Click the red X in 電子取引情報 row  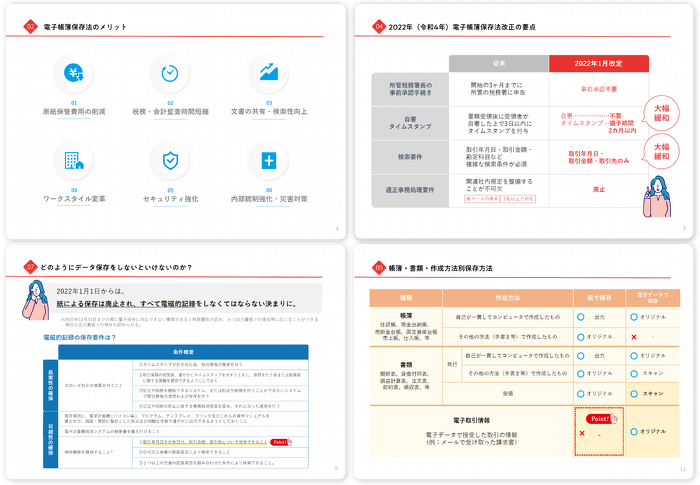(x=582, y=434)
